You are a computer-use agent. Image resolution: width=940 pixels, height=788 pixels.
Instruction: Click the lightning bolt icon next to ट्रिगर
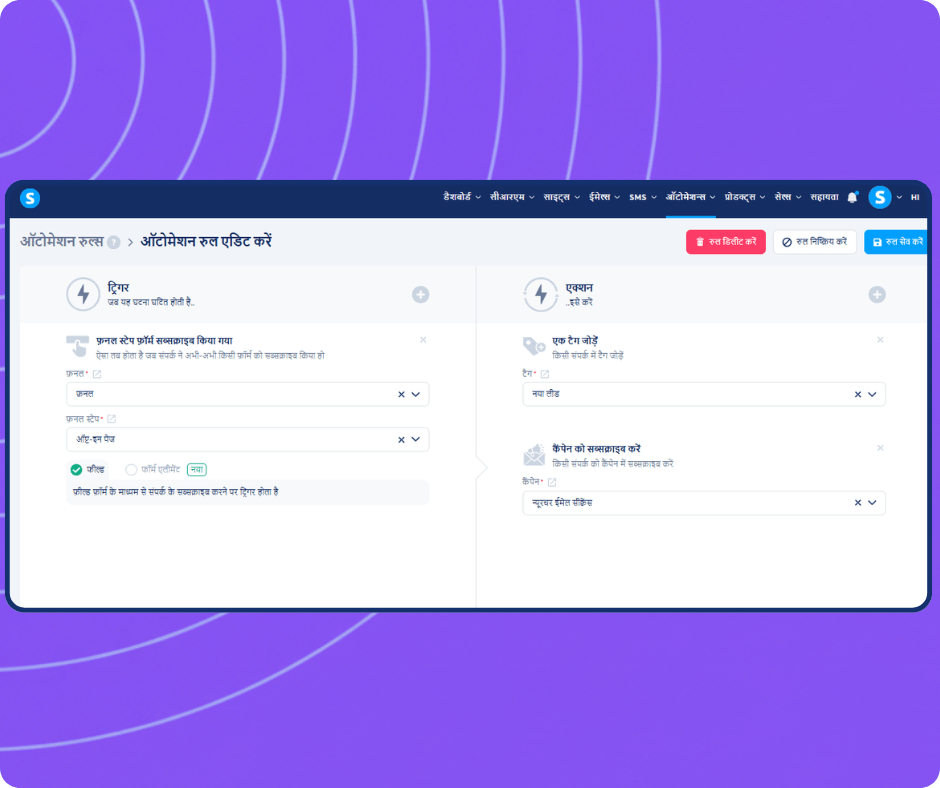coord(83,294)
